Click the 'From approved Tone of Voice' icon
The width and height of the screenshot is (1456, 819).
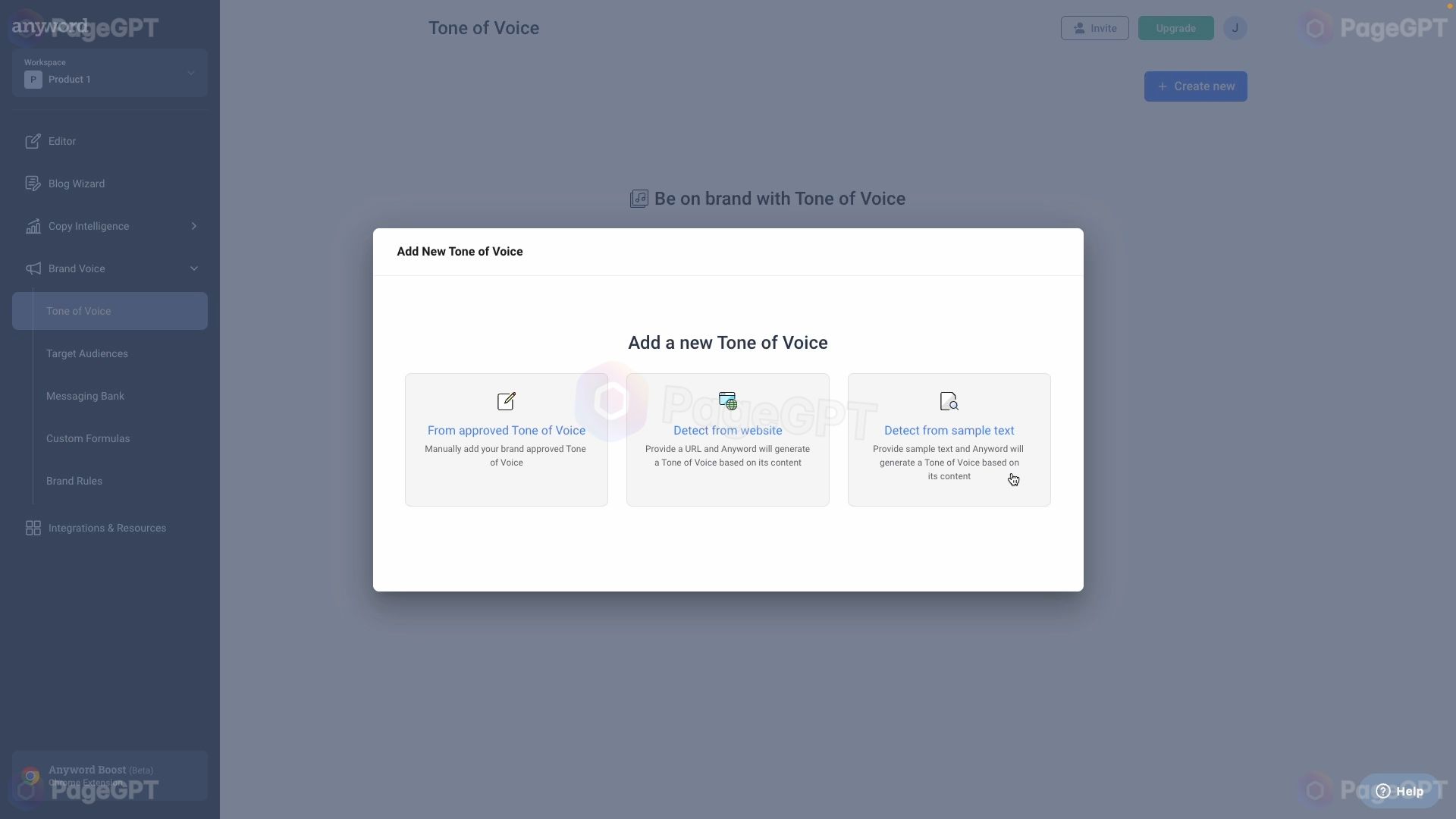coord(506,403)
